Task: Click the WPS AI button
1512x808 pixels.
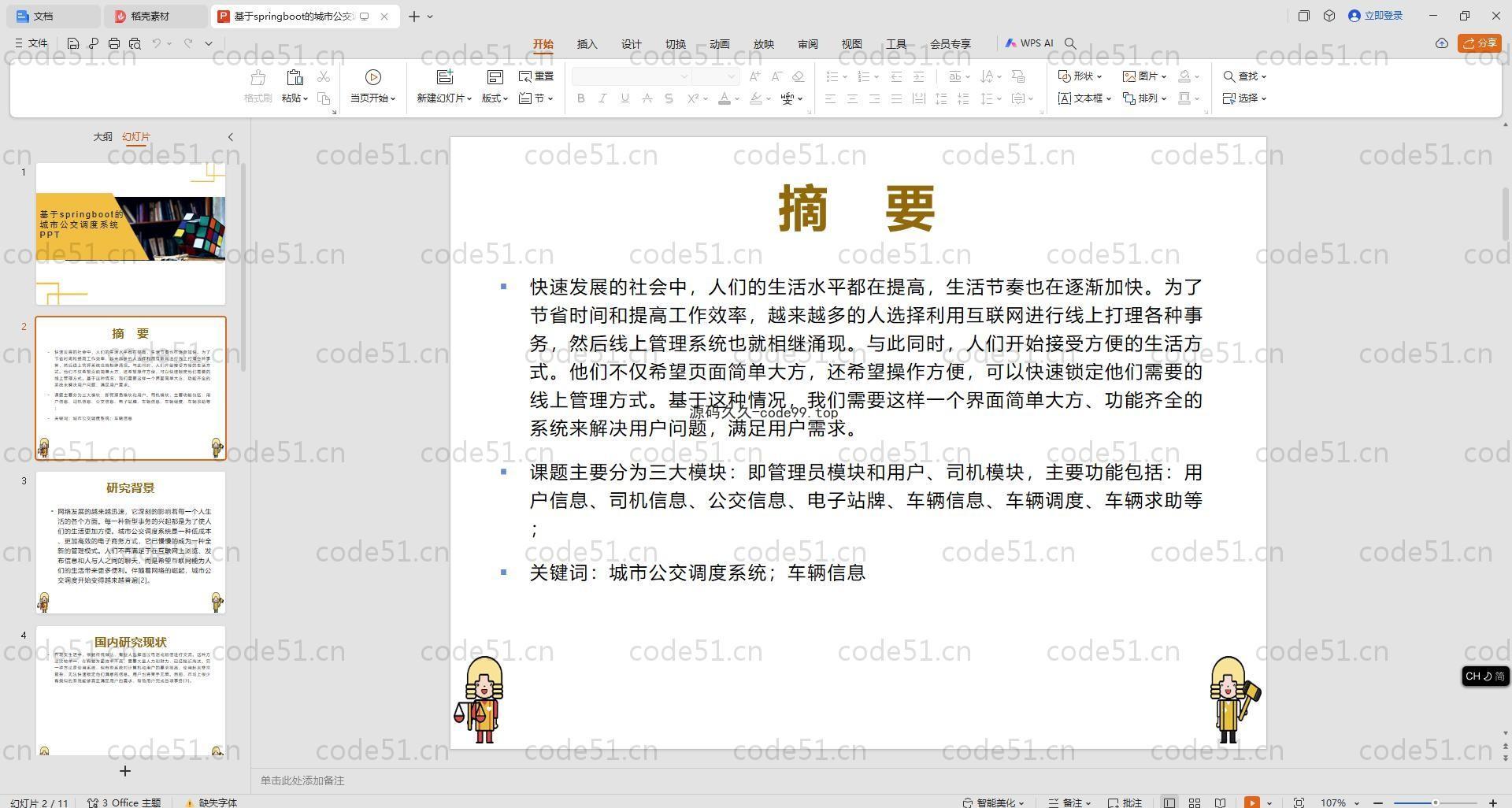Action: (x=1028, y=43)
